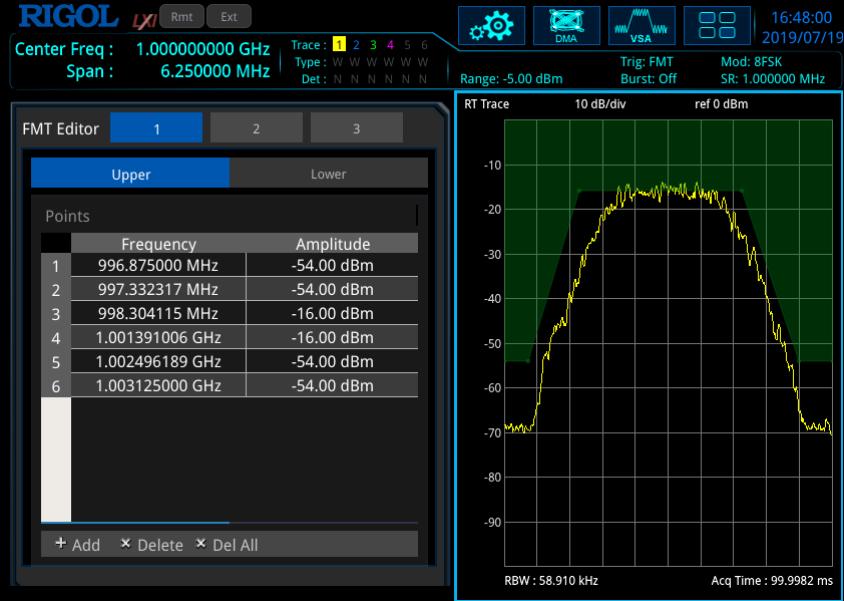This screenshot has width=844, height=601.
Task: Select frequency cell 996.875000 MHz
Action: [x=158, y=265]
